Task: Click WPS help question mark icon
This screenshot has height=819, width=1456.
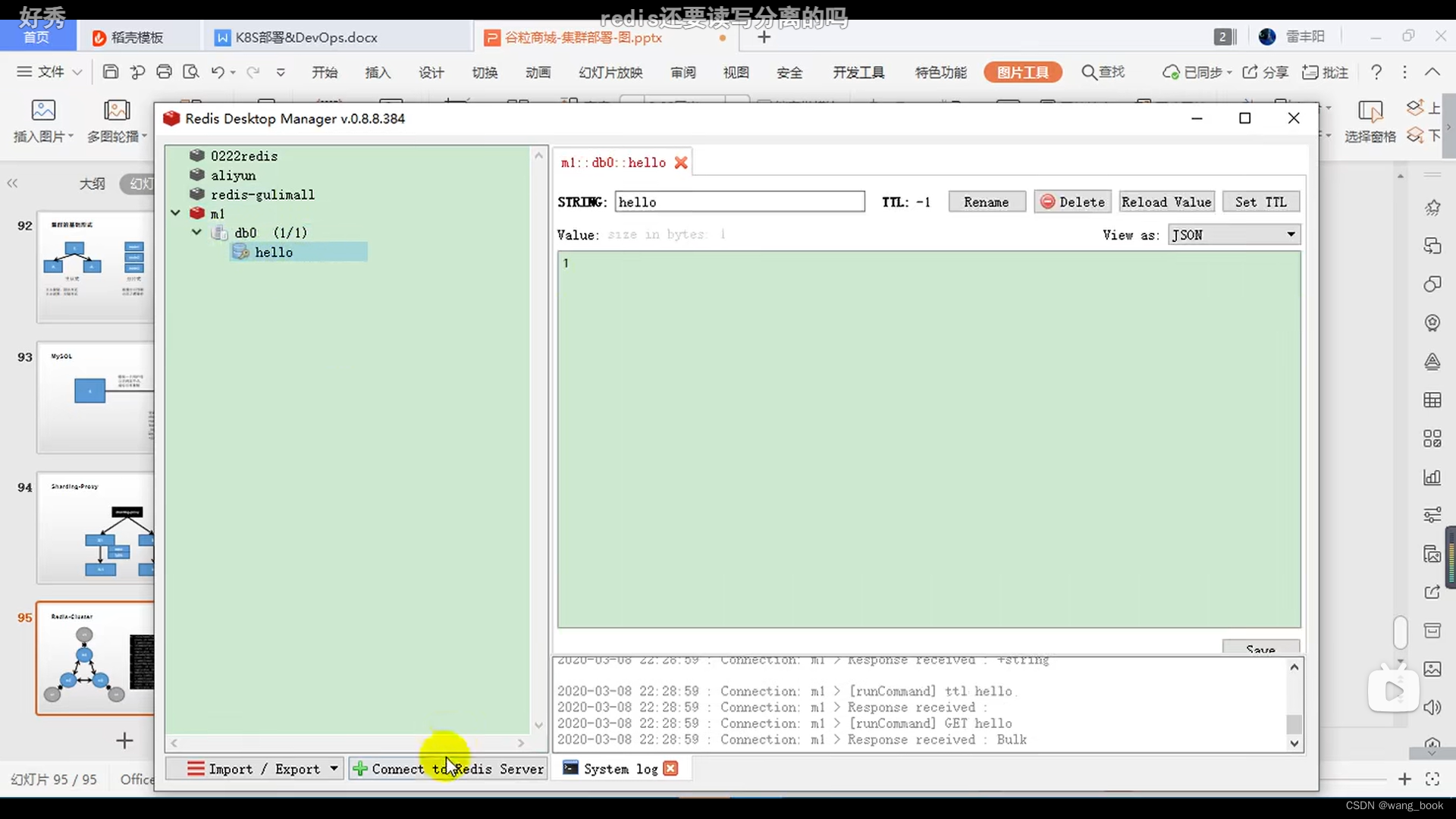Action: click(x=1376, y=72)
